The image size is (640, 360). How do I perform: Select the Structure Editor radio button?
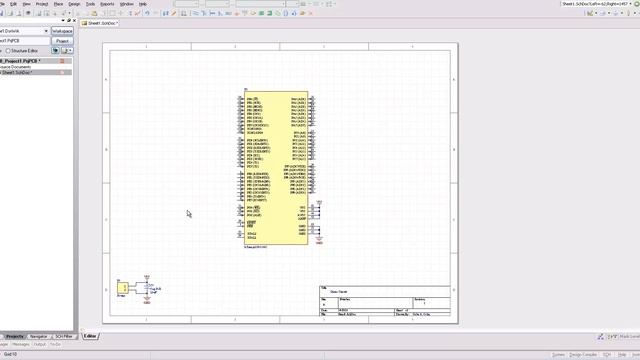pyautogui.click(x=8, y=51)
